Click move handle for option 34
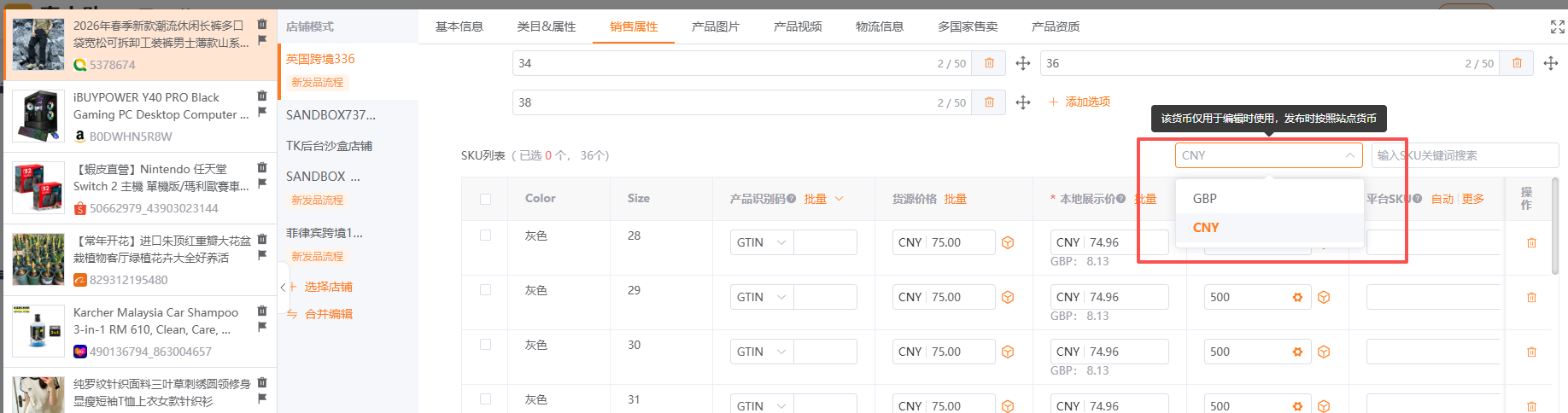 coord(1022,63)
